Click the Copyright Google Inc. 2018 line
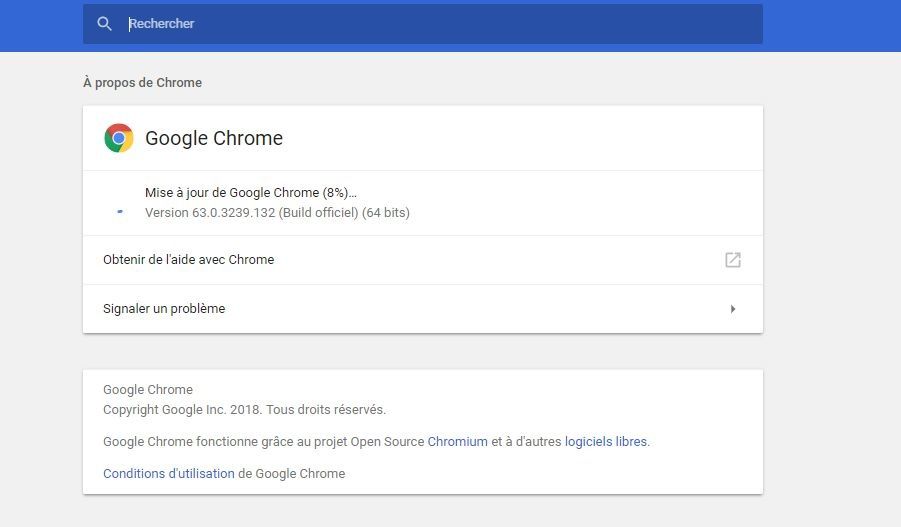The width and height of the screenshot is (901, 527). [x=244, y=410]
